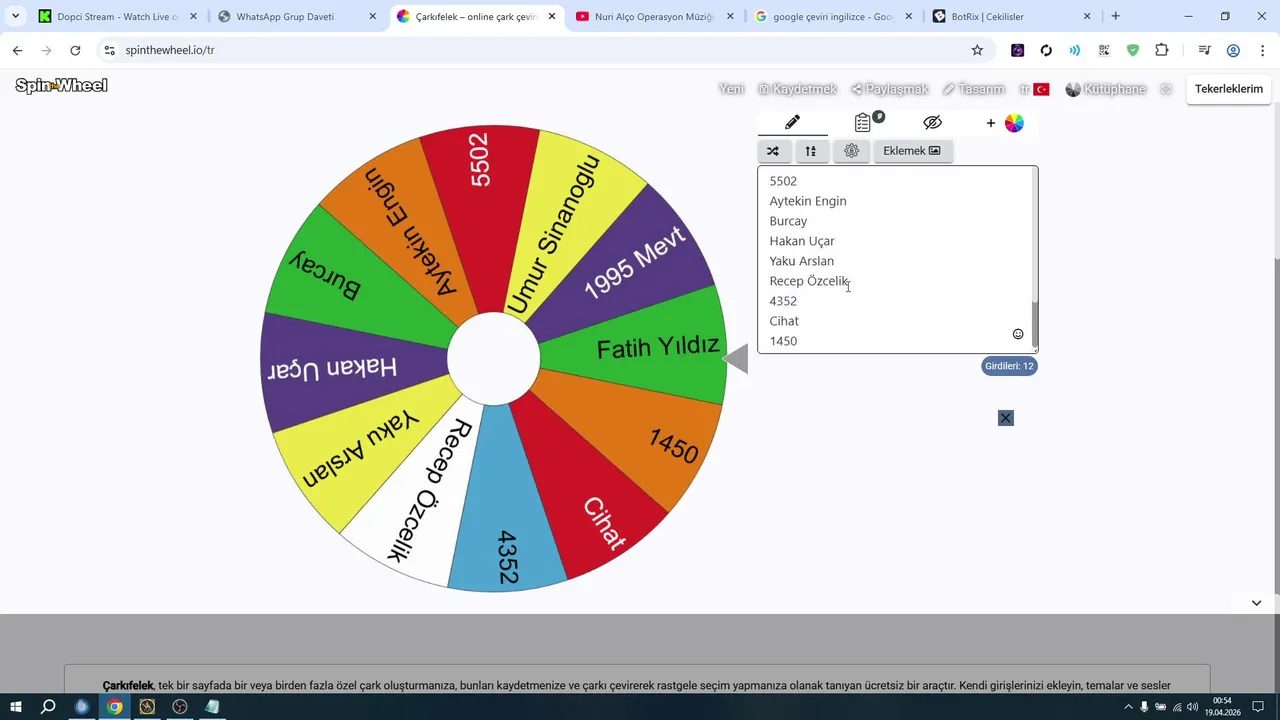The width and height of the screenshot is (1280, 720).
Task: Switch to the WhatsApp Grup Daveti tab
Action: click(x=297, y=16)
